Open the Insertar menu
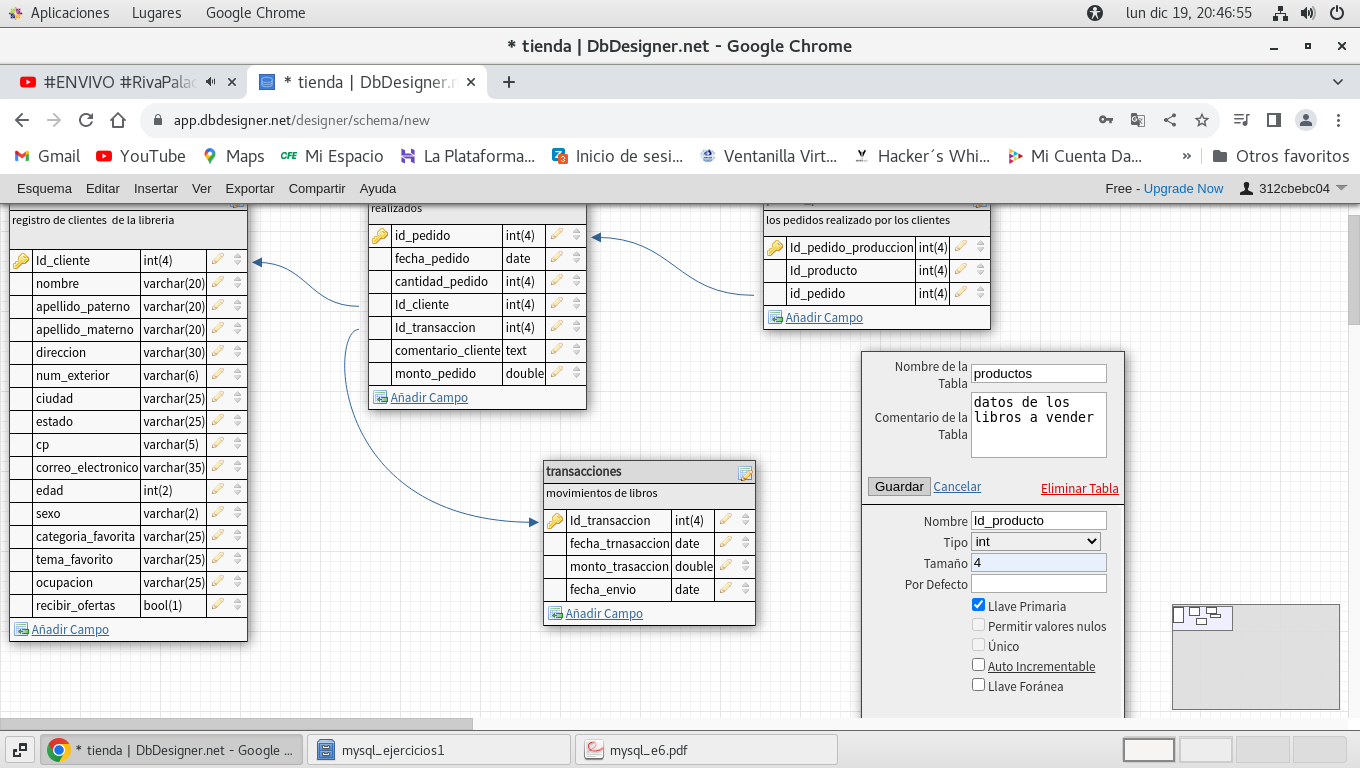The width and height of the screenshot is (1360, 768). [155, 188]
